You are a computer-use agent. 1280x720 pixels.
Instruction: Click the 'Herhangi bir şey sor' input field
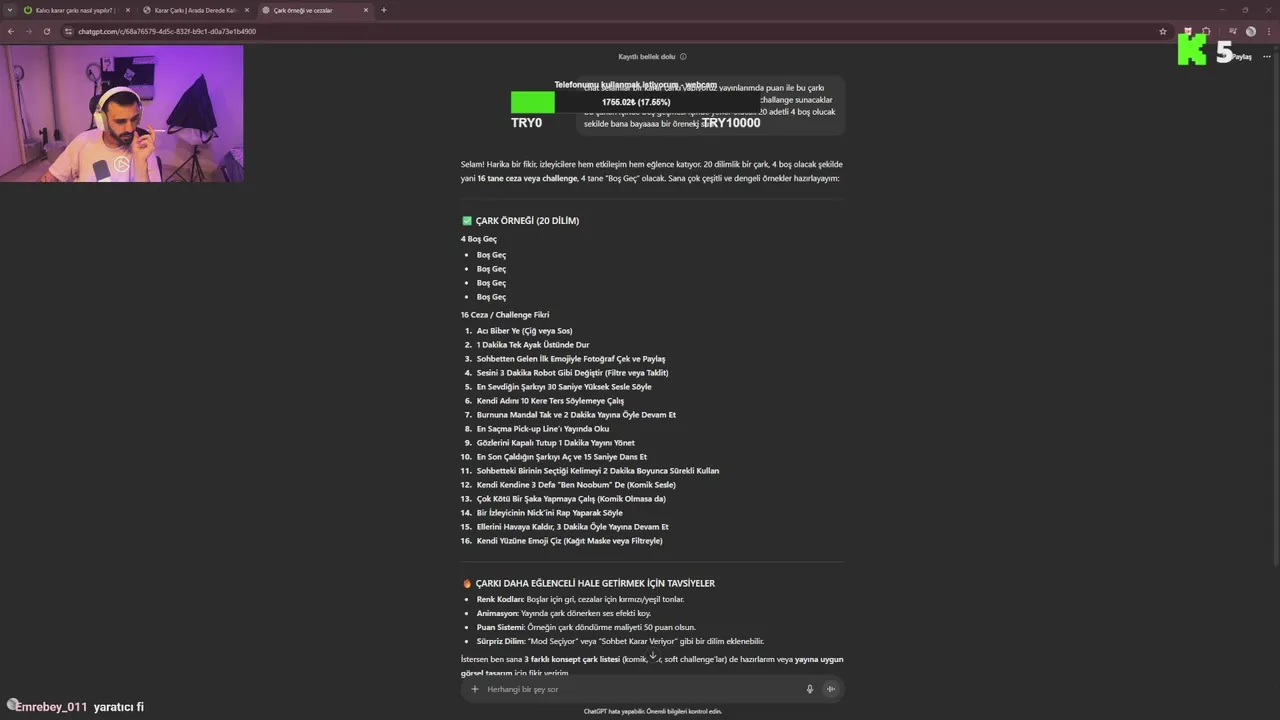(640, 689)
